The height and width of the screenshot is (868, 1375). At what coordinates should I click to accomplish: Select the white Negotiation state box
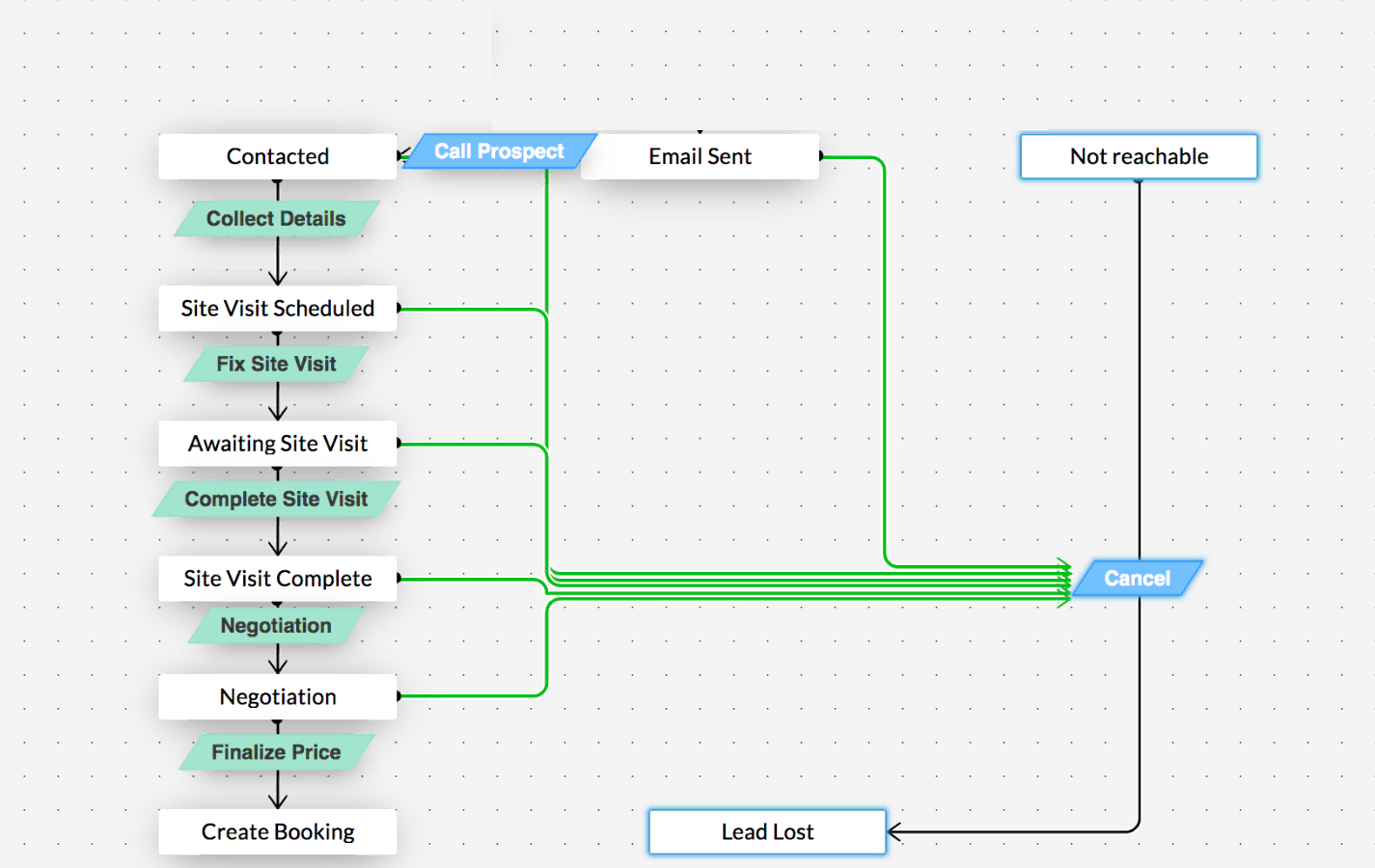(277, 696)
